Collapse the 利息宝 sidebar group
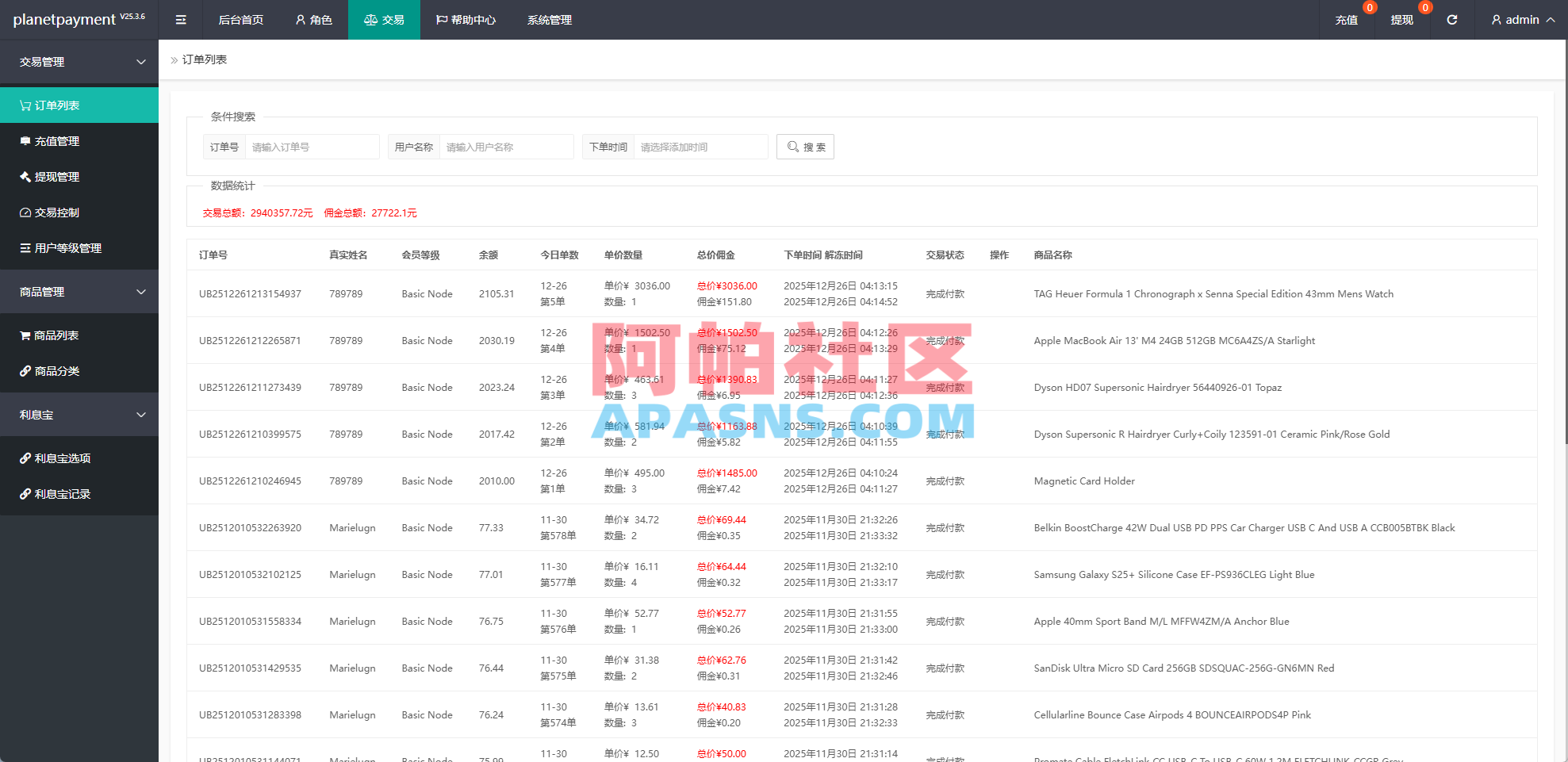The height and width of the screenshot is (762, 1568). coord(79,415)
